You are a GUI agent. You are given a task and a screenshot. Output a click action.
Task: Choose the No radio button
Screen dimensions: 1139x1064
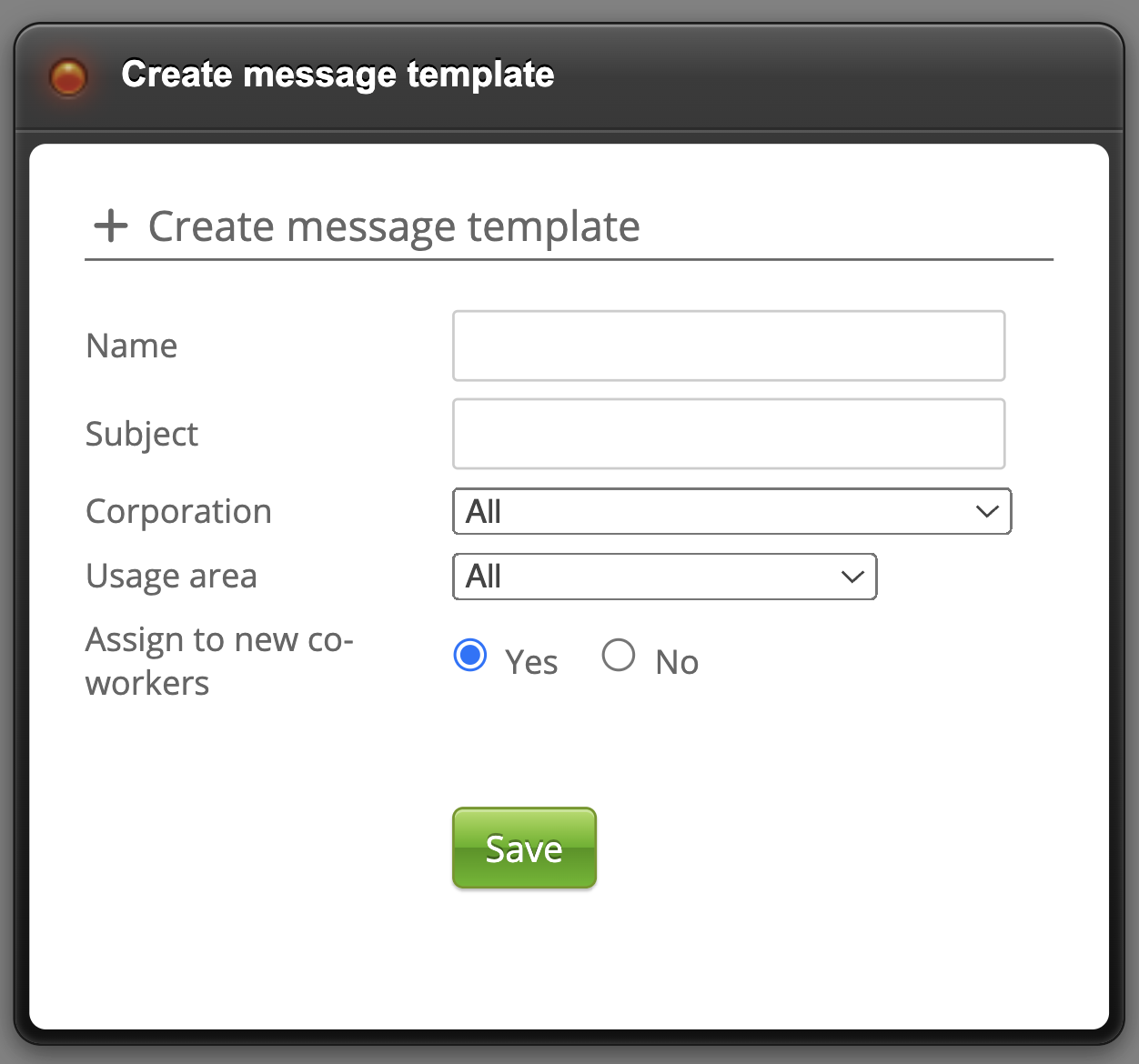[619, 655]
